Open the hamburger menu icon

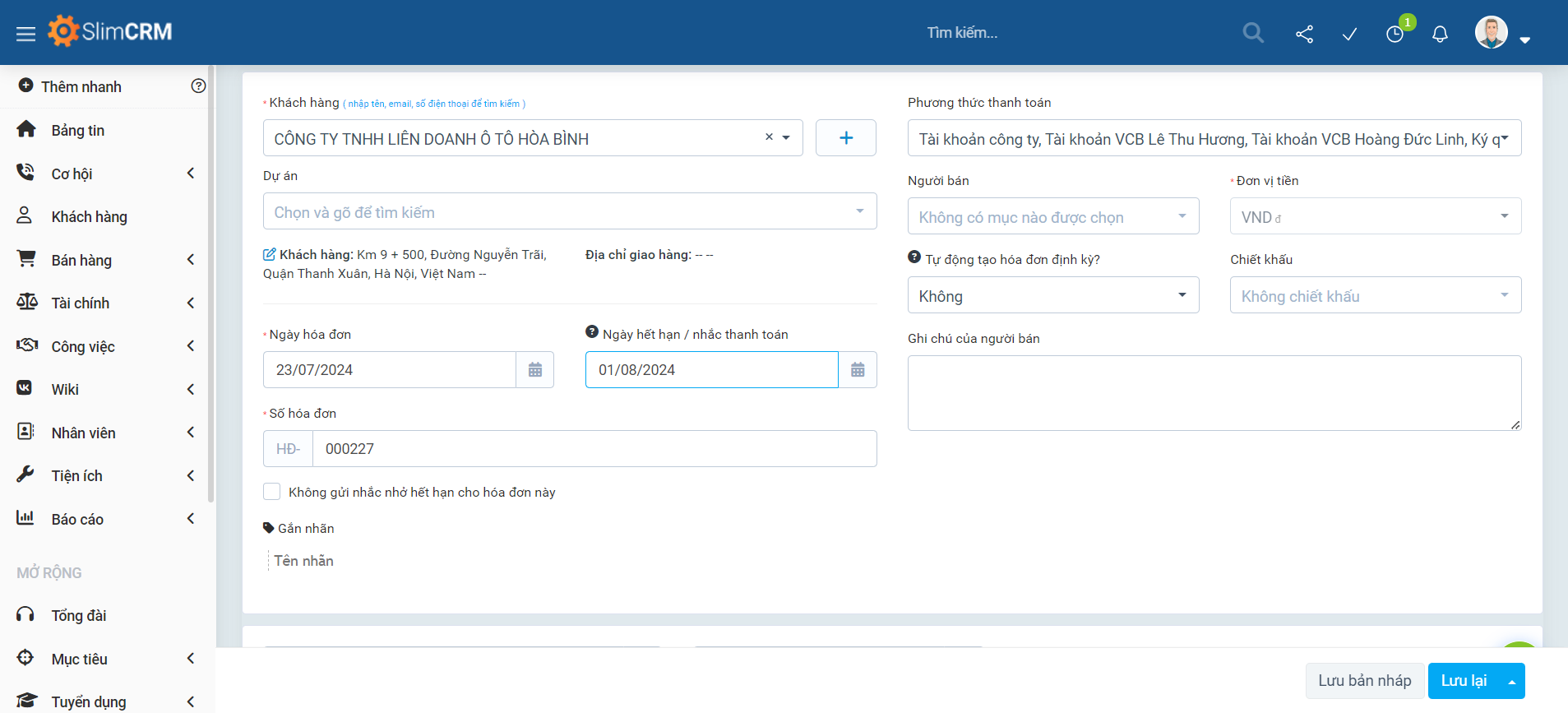[25, 34]
